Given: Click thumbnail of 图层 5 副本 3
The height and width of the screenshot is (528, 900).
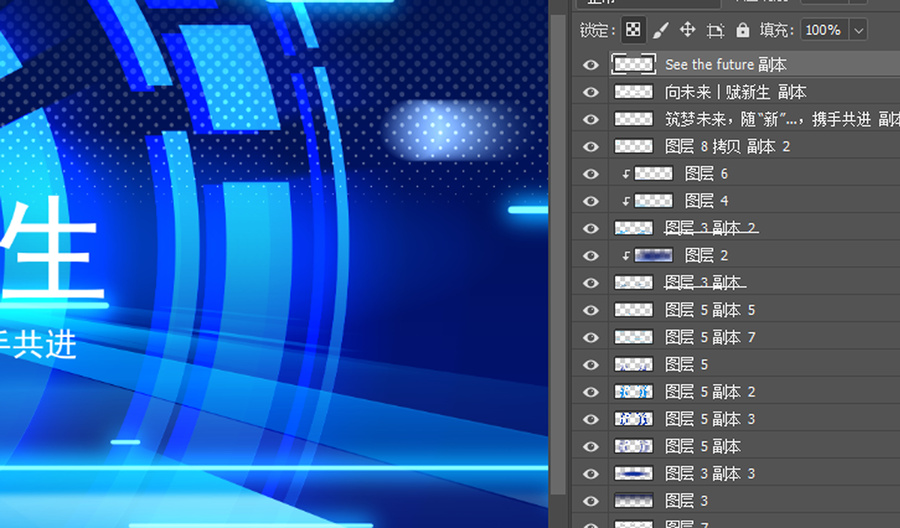Looking at the screenshot, I should point(634,419).
